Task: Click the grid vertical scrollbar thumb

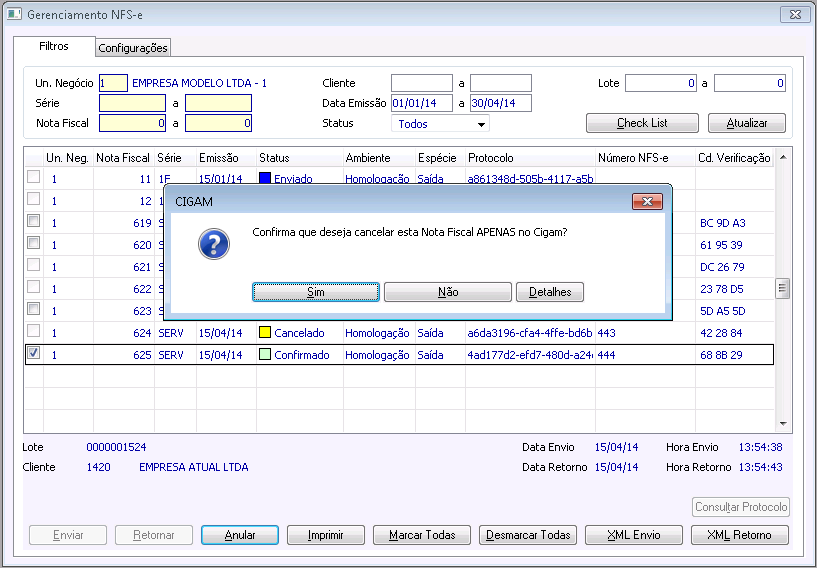Action: tap(782, 288)
